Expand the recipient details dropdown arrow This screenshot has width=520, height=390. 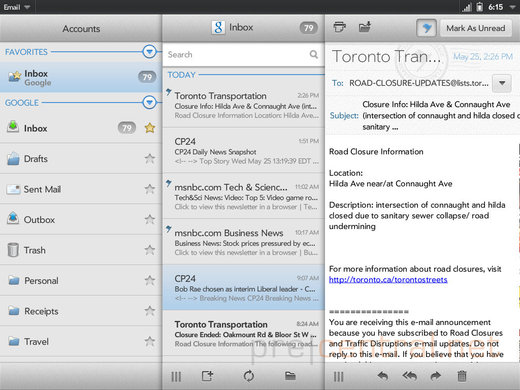(502, 83)
